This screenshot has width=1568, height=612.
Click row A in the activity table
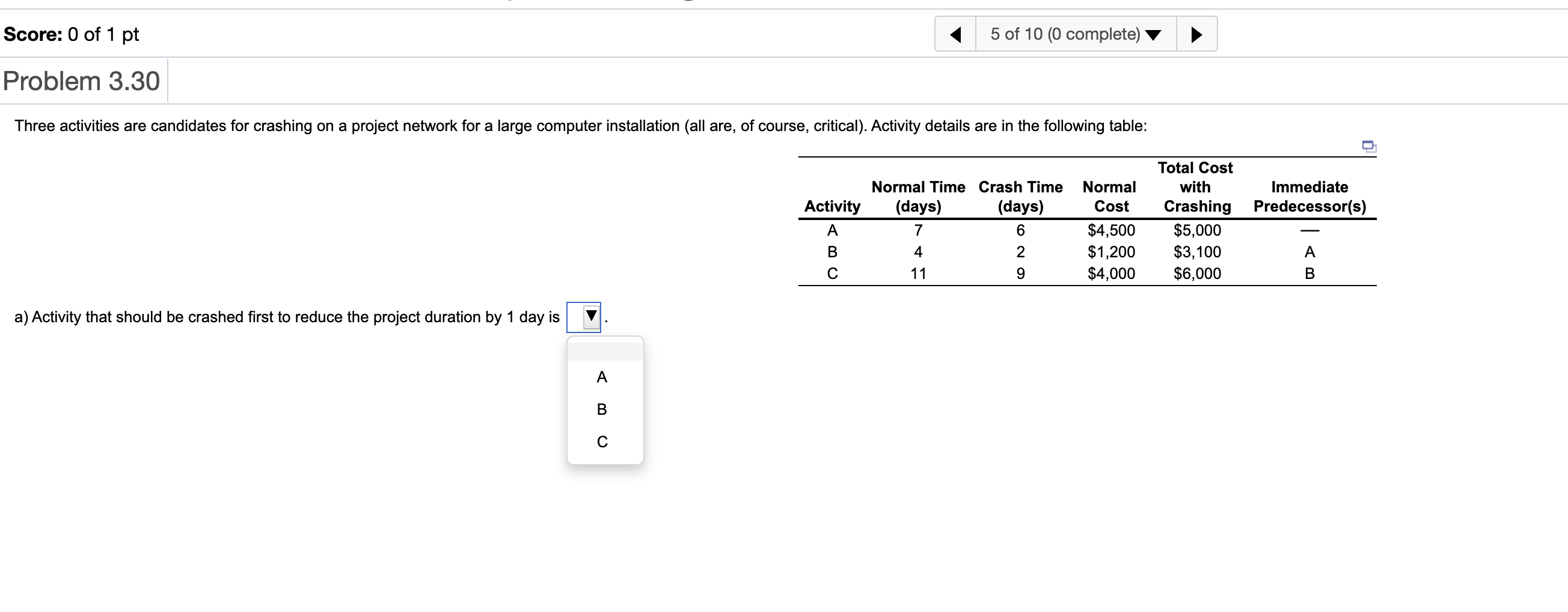coord(832,230)
